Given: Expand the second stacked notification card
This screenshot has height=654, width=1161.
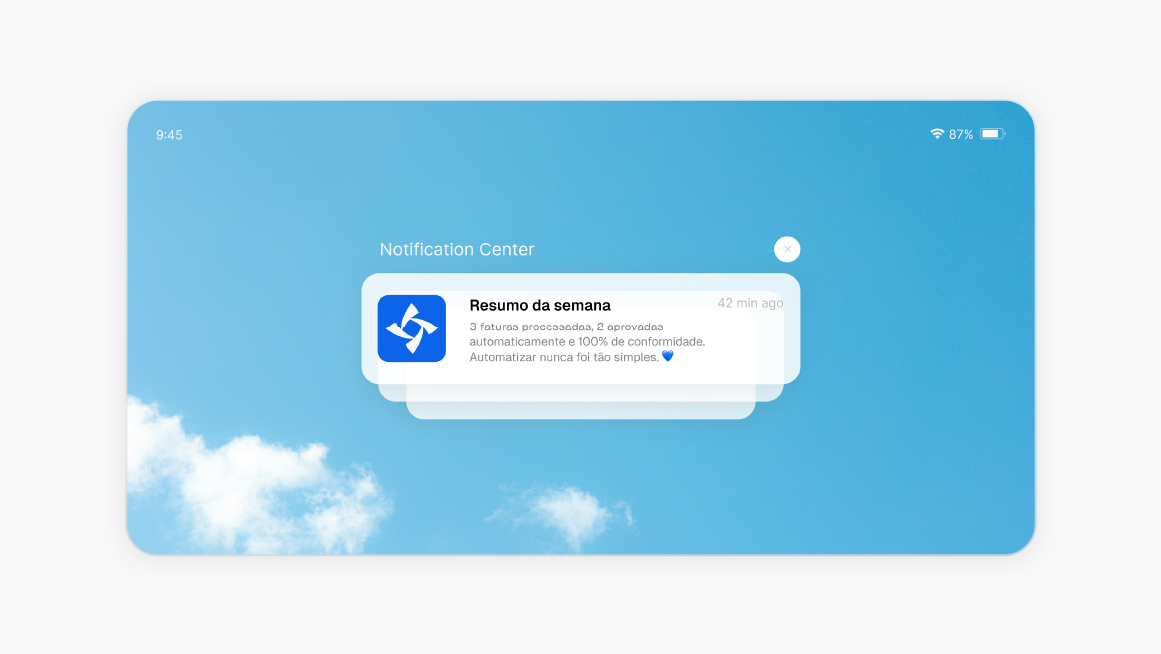Looking at the screenshot, I should point(580,393).
